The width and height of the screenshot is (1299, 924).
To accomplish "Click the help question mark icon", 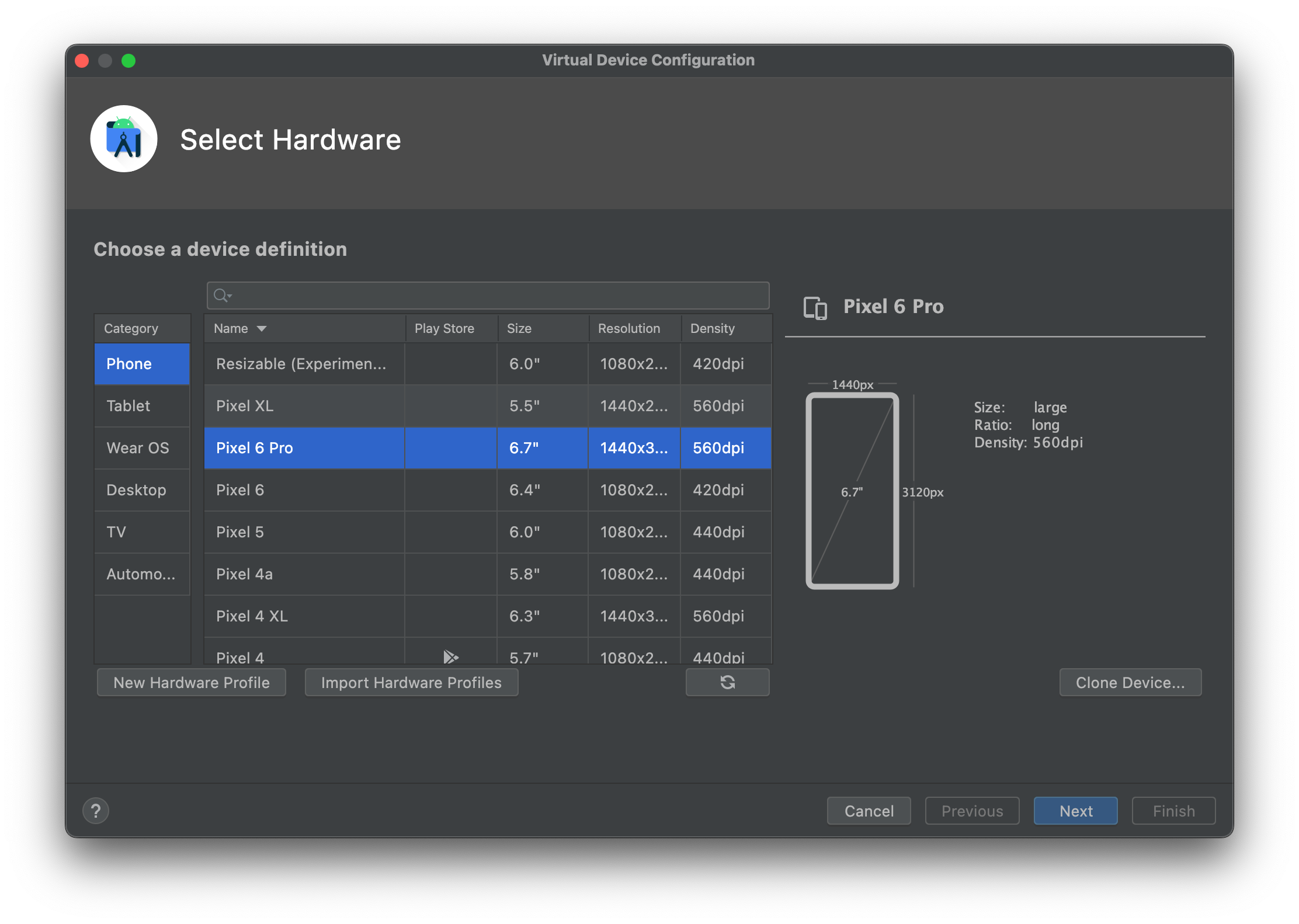I will 96,811.
